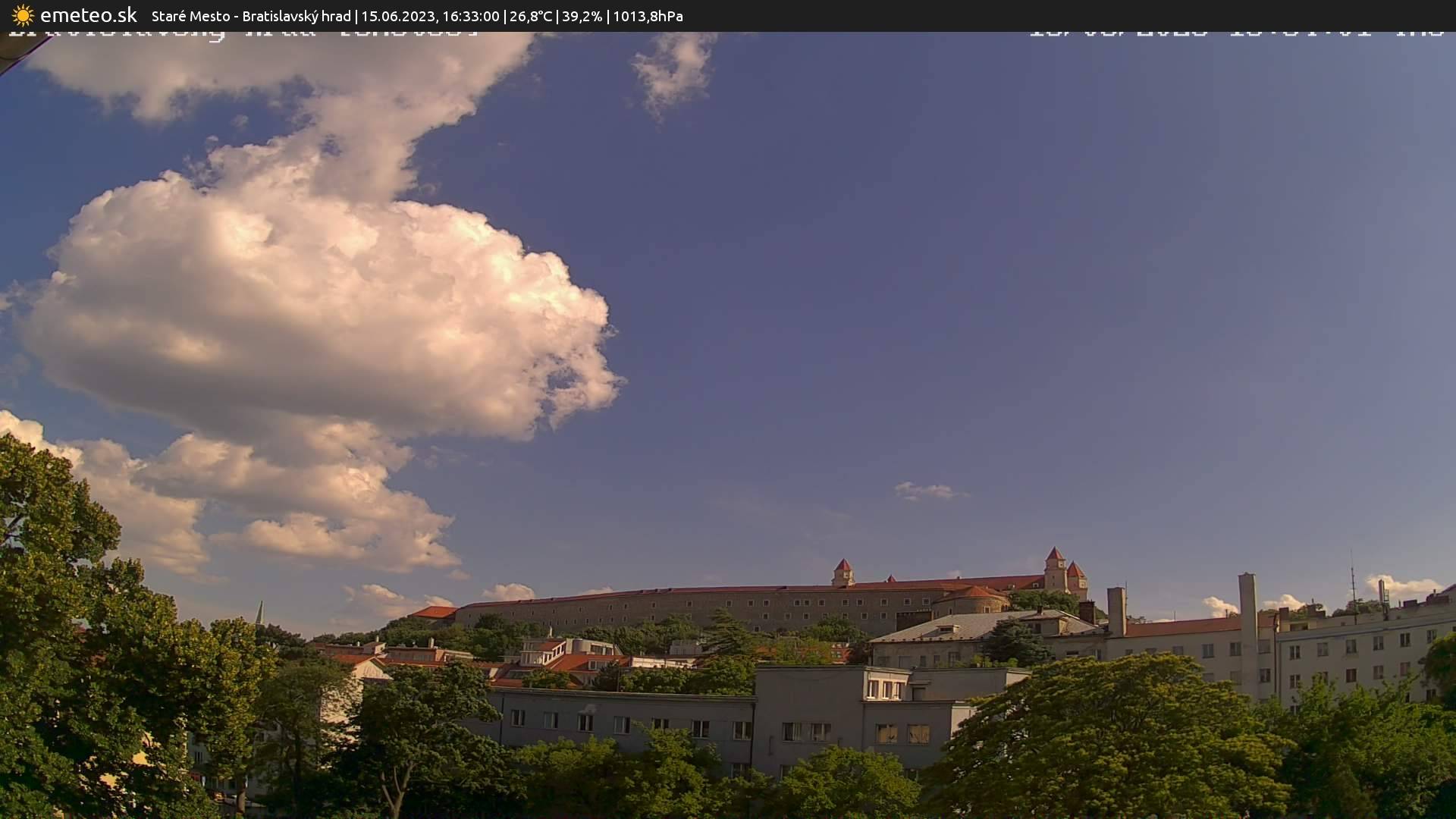
Task: Click the separator bar after the location name
Action: pos(355,15)
